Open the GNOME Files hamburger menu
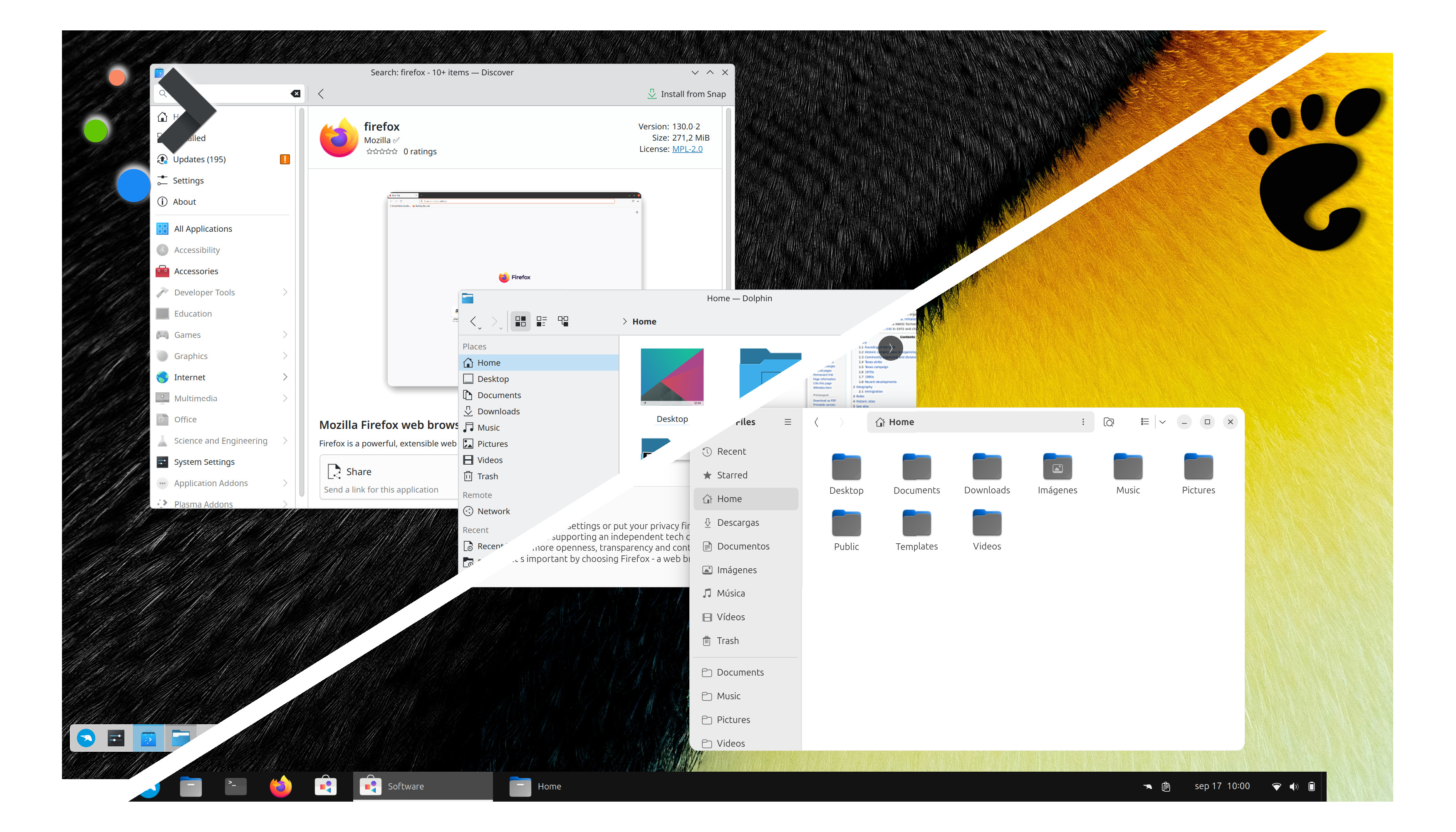Viewport: 1456px width, 832px height. pos(787,422)
